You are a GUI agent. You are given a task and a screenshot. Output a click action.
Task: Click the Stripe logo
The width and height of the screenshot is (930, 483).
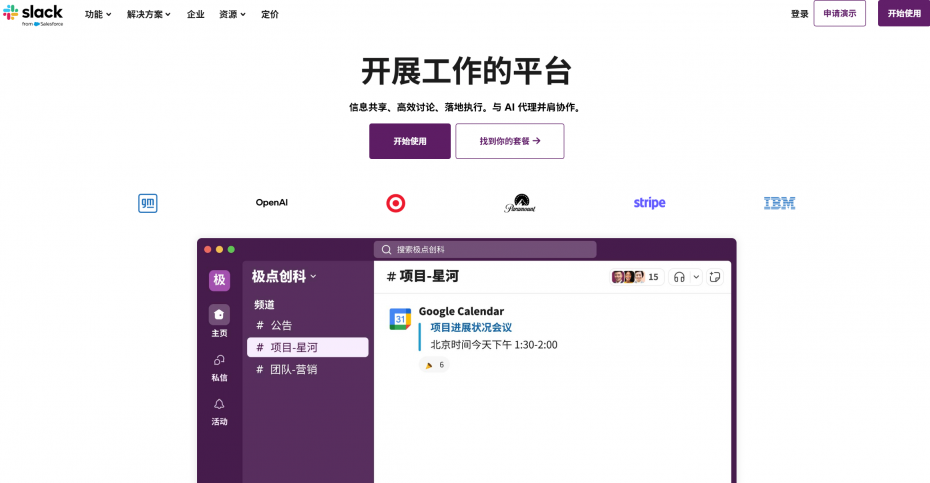pos(649,203)
